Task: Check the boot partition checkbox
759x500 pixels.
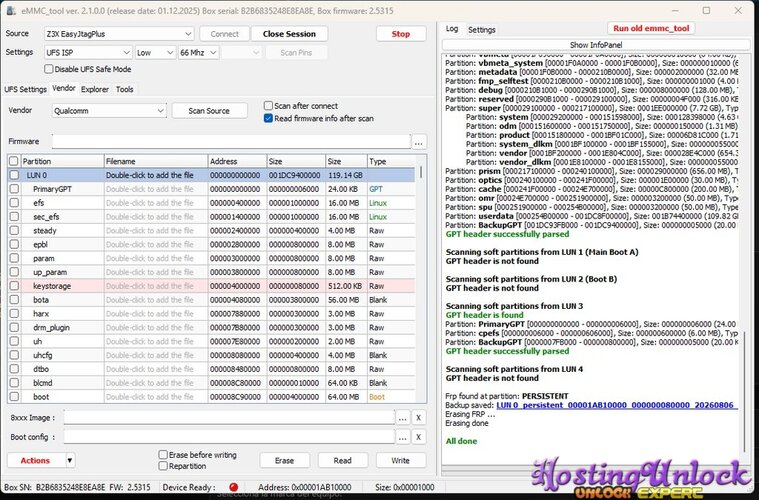Action: pyautogui.click(x=14, y=396)
